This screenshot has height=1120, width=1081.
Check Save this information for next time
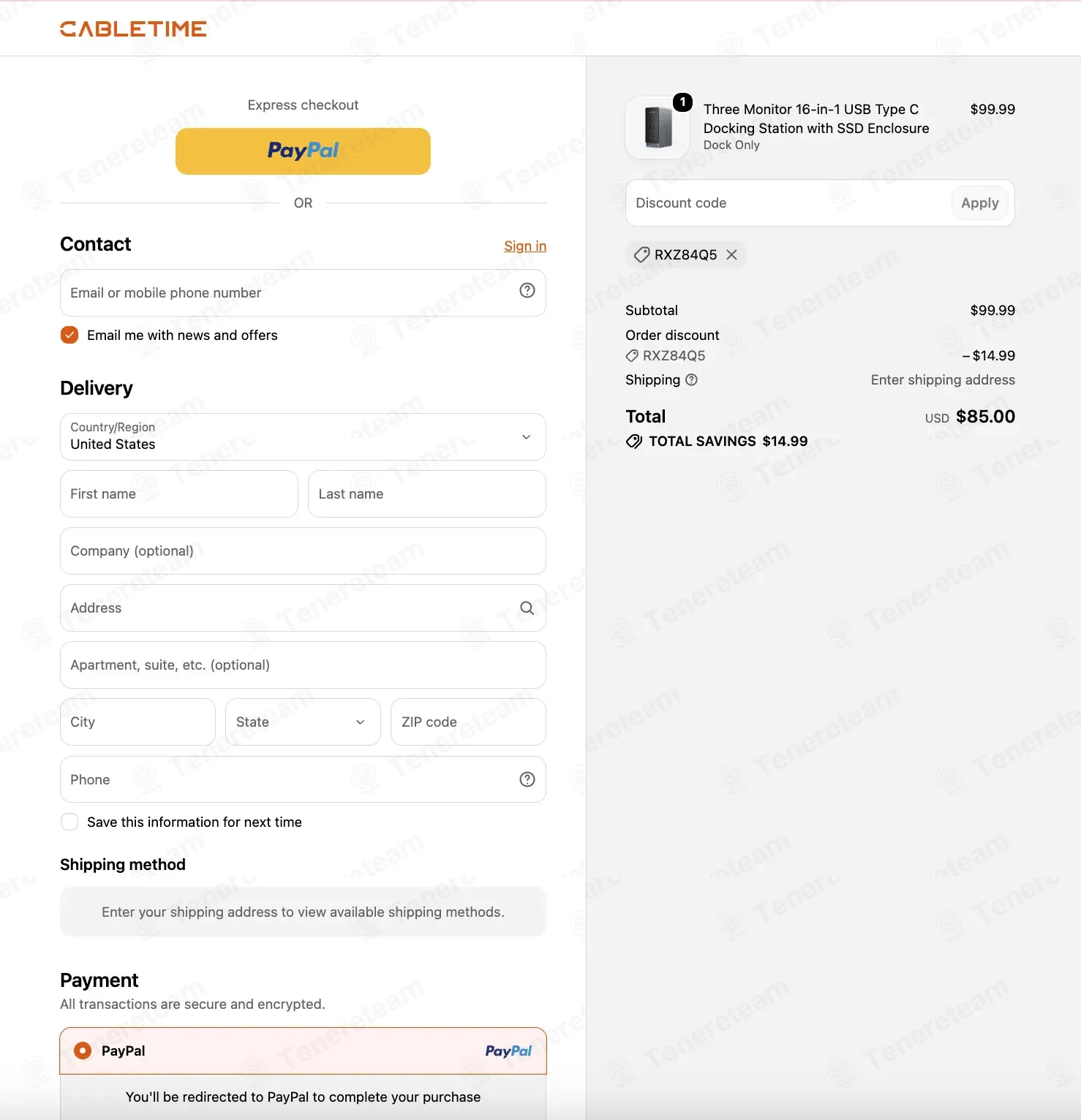69,822
